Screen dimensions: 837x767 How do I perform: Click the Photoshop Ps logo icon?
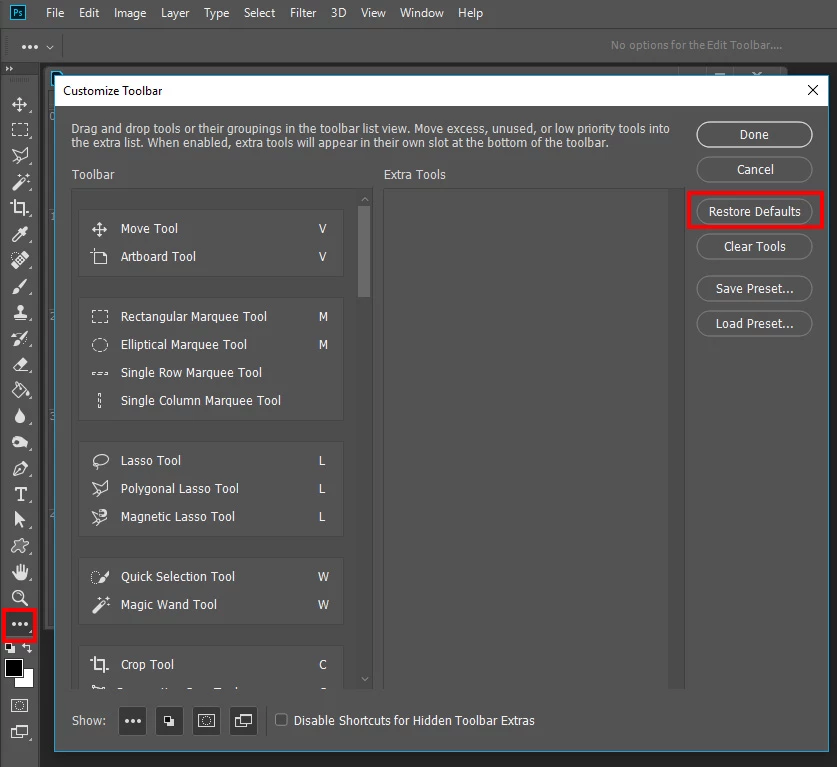coord(18,12)
